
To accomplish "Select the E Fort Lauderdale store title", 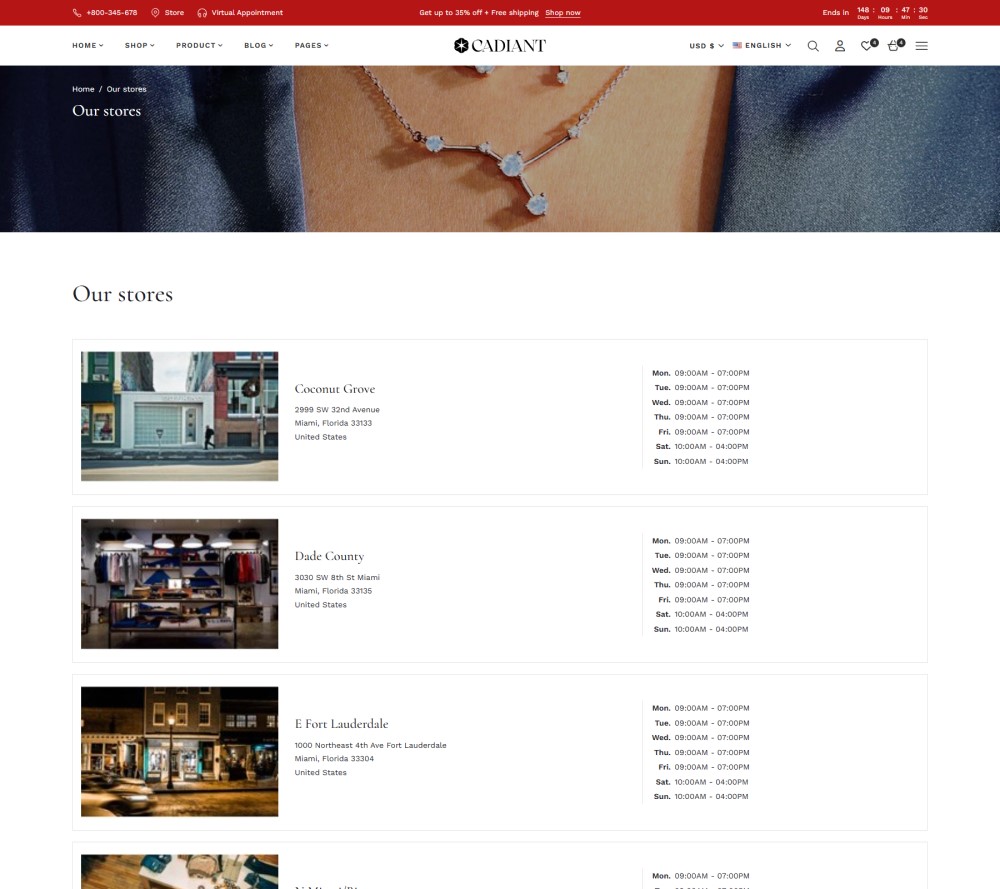I will point(341,724).
